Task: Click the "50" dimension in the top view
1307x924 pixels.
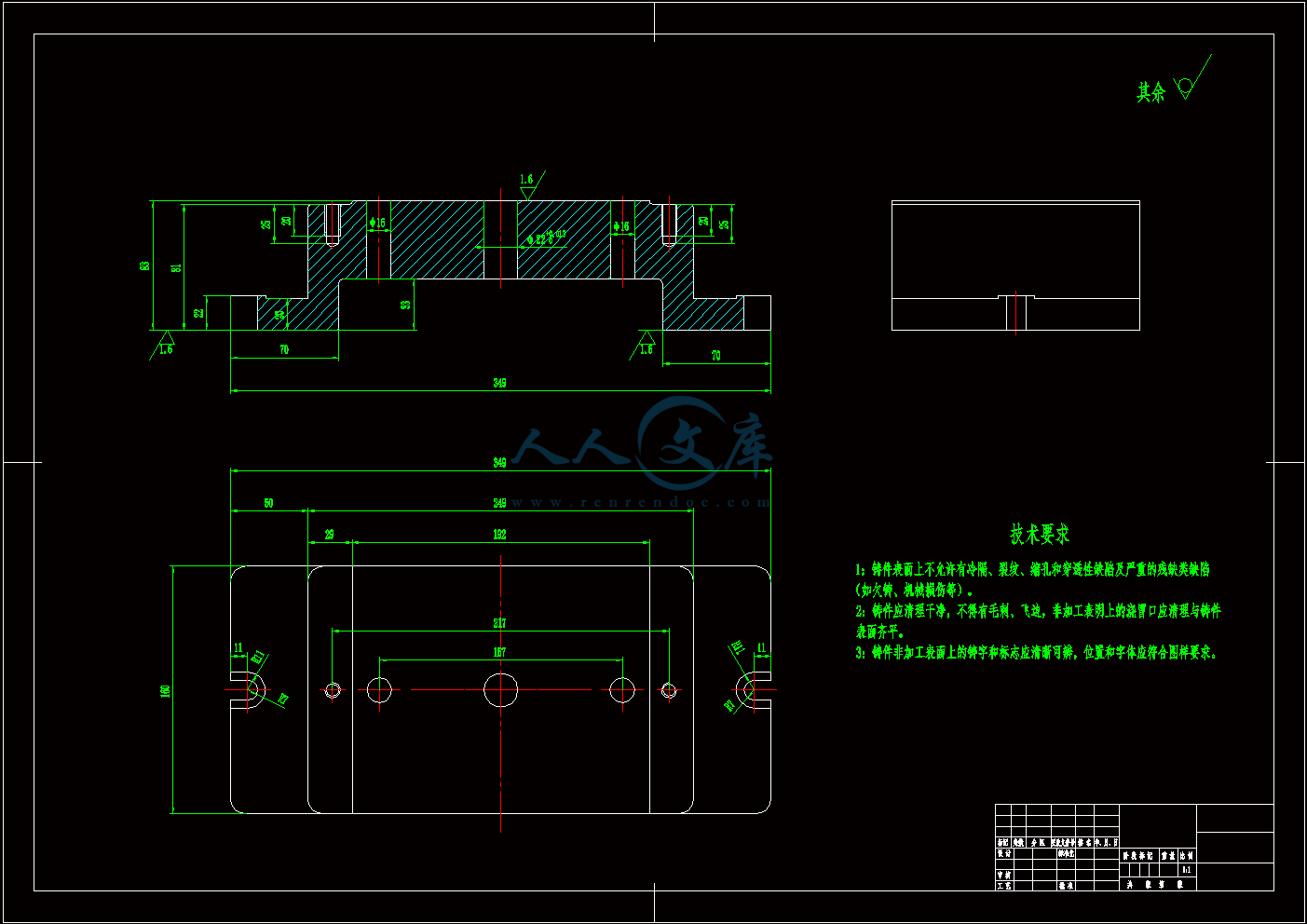Action: pos(268,503)
